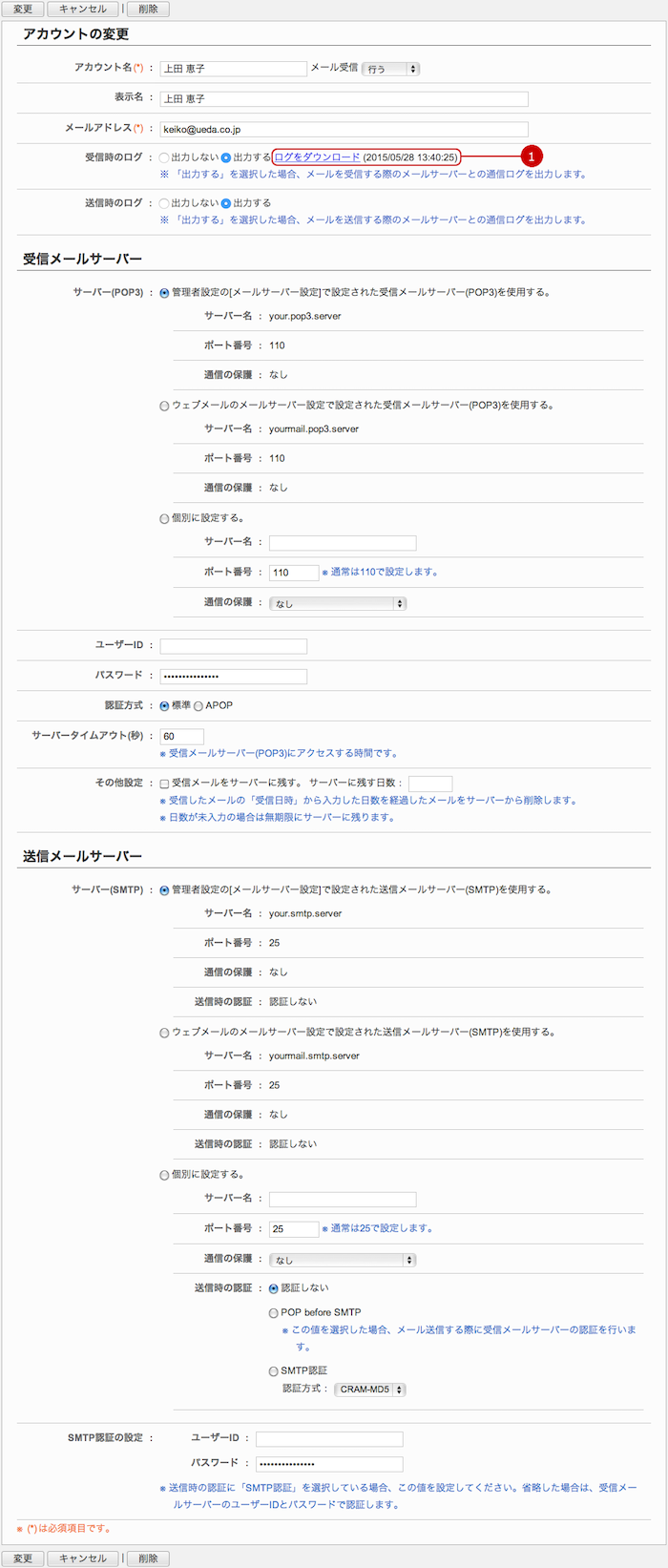Image resolution: width=668 pixels, height=1568 pixels.
Task: Open the ログをダウンロード link
Action: click(x=317, y=157)
